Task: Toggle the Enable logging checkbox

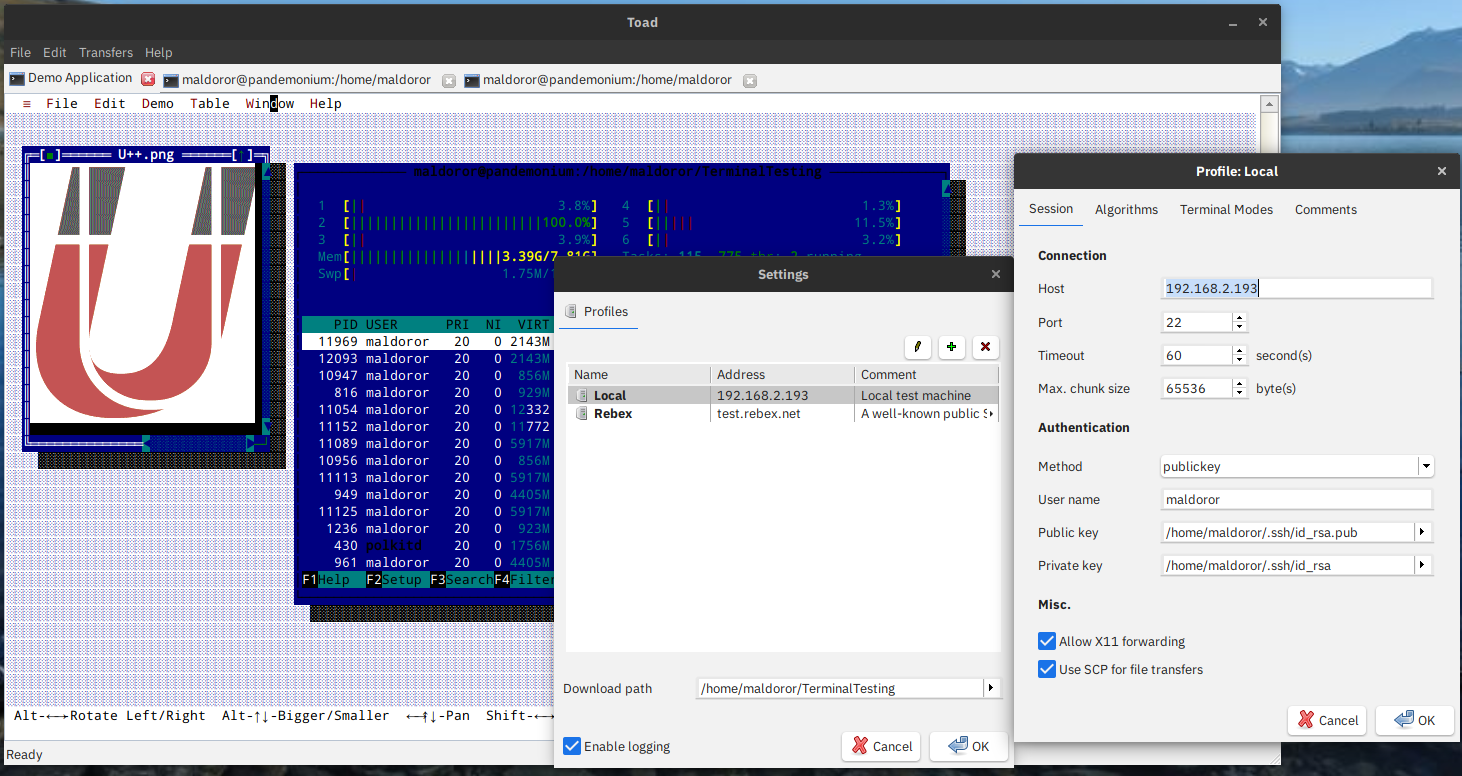Action: pos(572,746)
